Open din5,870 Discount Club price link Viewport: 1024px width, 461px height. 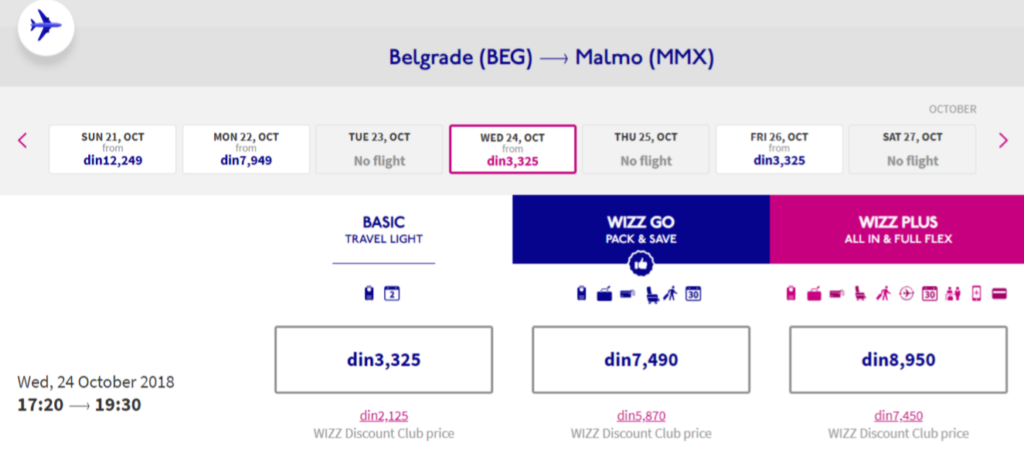(x=641, y=416)
